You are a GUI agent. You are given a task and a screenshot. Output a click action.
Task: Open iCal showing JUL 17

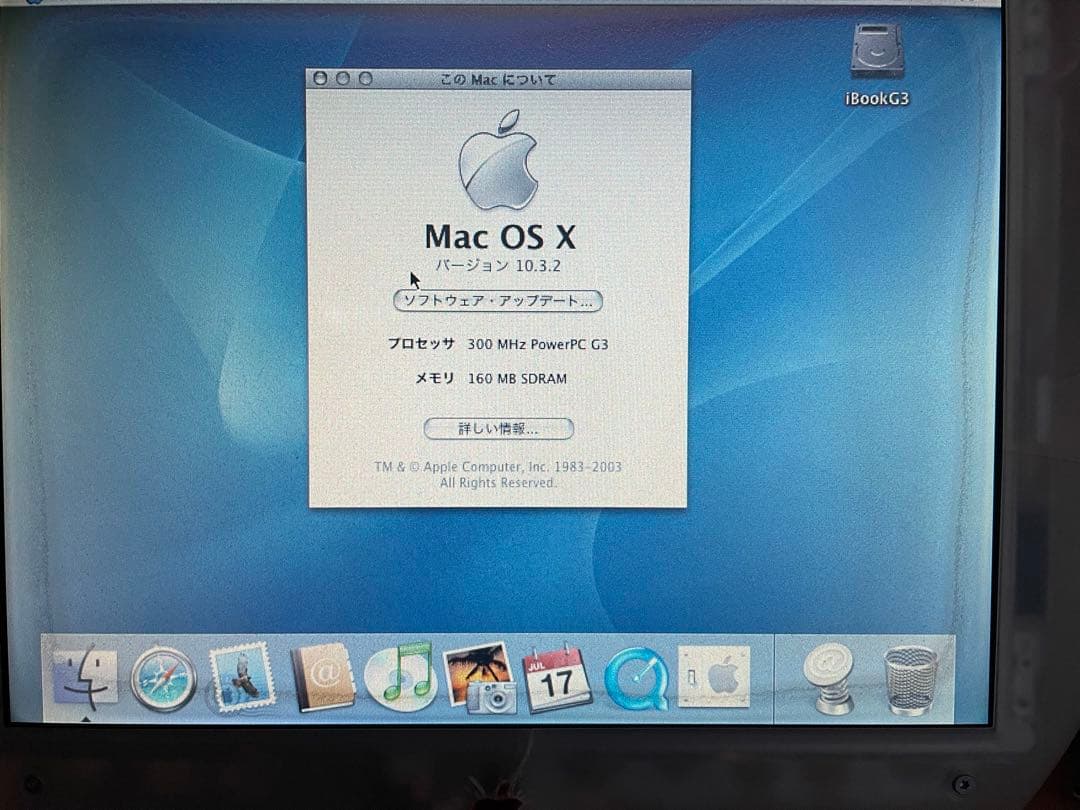557,678
